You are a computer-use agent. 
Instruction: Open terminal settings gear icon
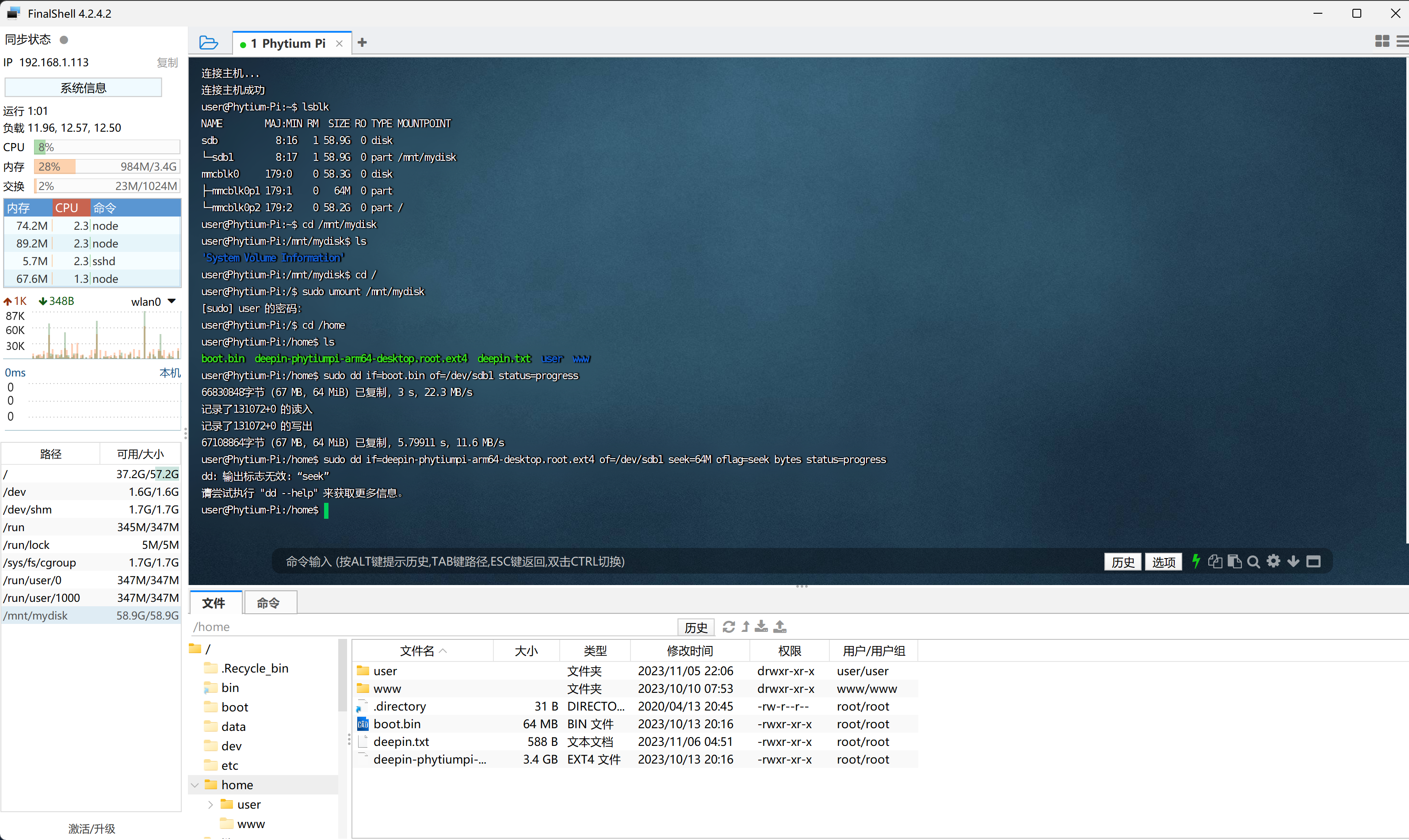(x=1274, y=561)
